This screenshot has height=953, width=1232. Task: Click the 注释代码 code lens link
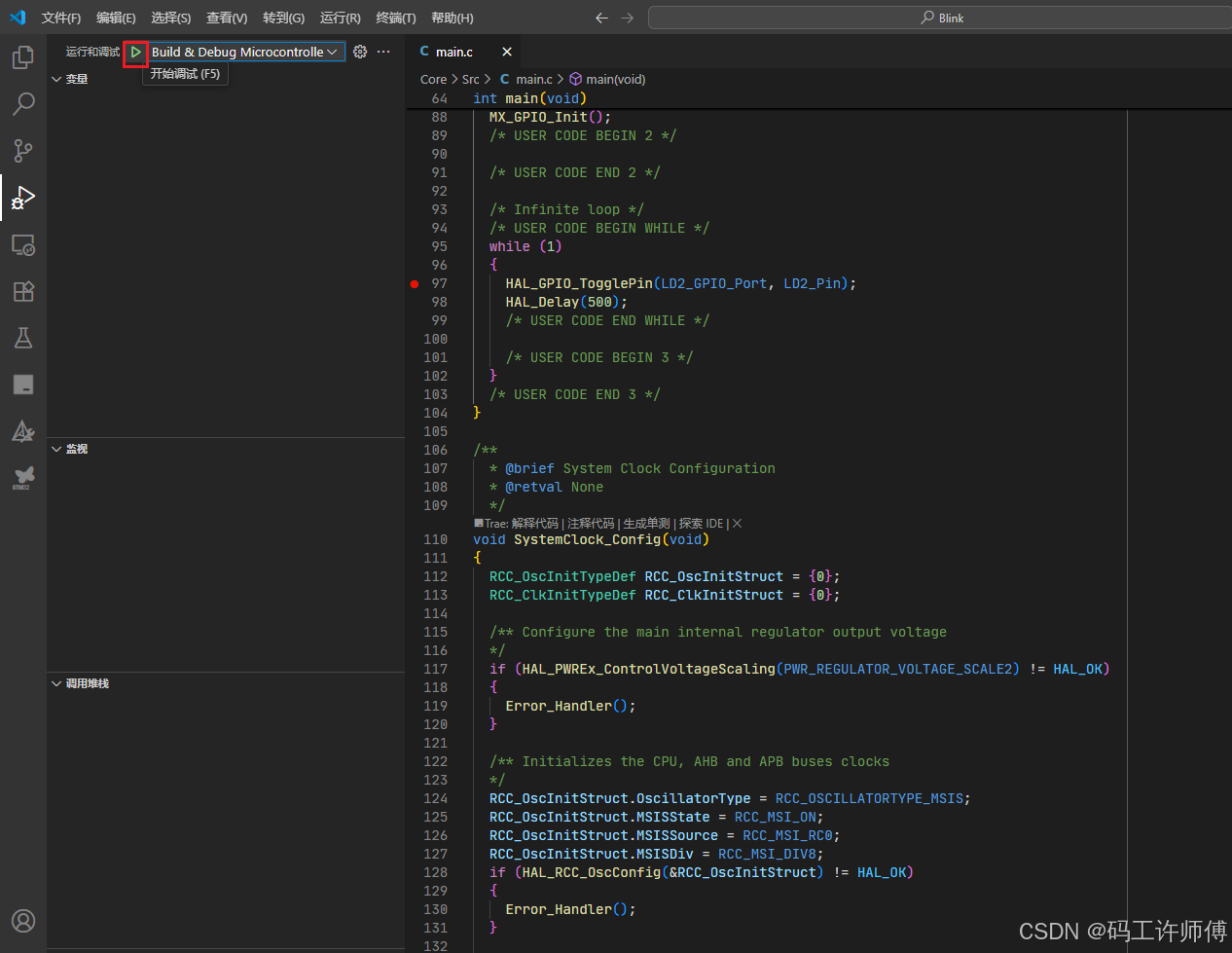(x=592, y=524)
